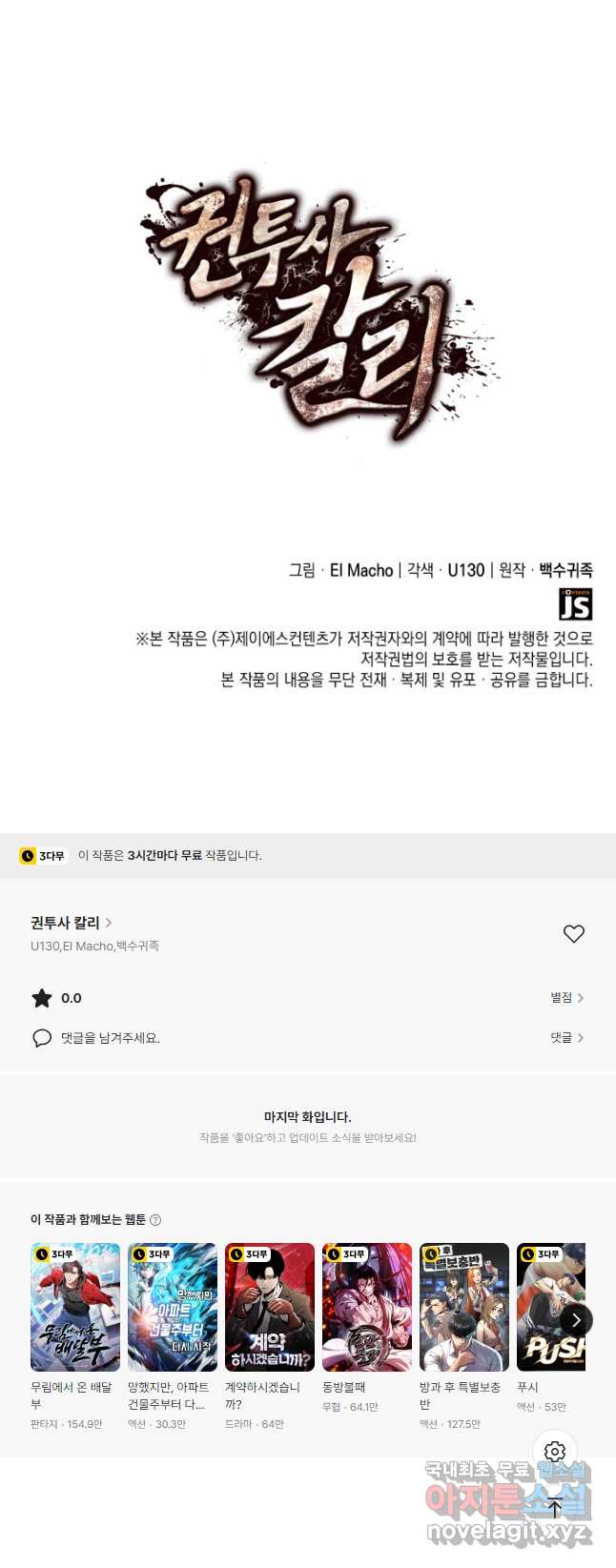The image size is (616, 1568).
Task: Select the 방과 후 특별보충반 title
Action: point(460,1395)
